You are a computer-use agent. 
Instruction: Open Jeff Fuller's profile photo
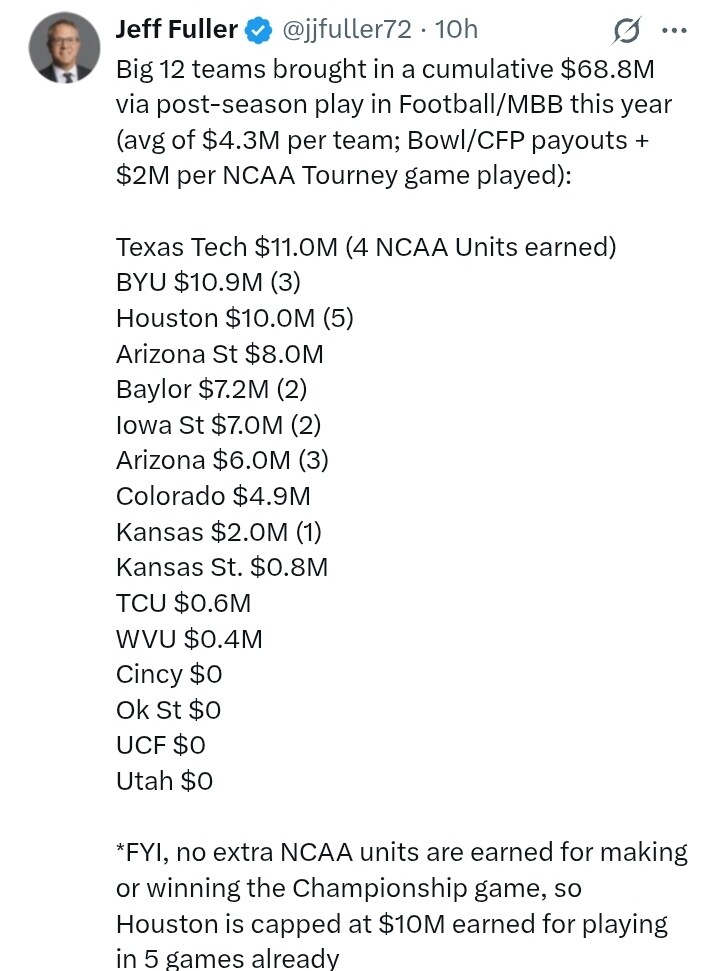click(x=64, y=48)
